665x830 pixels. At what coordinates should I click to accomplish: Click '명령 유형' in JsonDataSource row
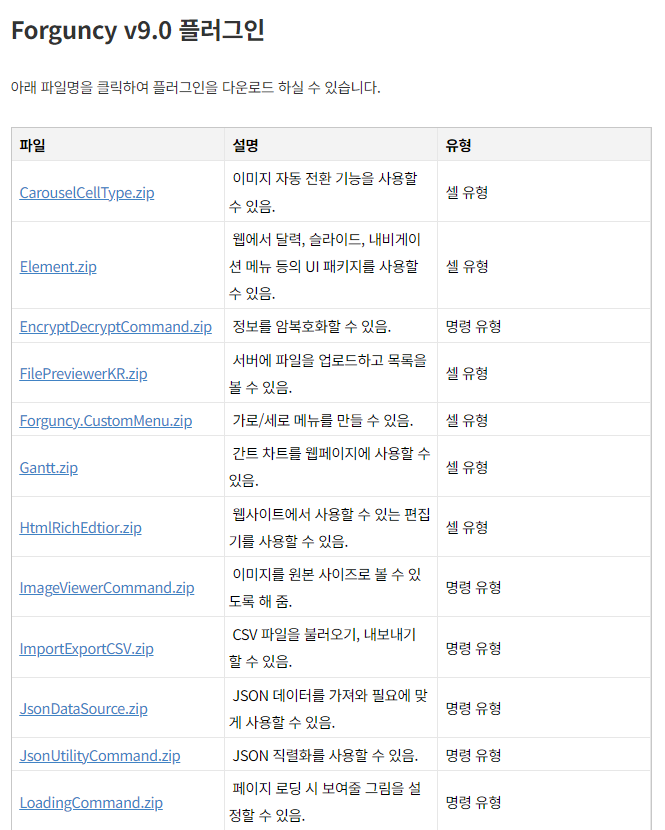(x=473, y=709)
